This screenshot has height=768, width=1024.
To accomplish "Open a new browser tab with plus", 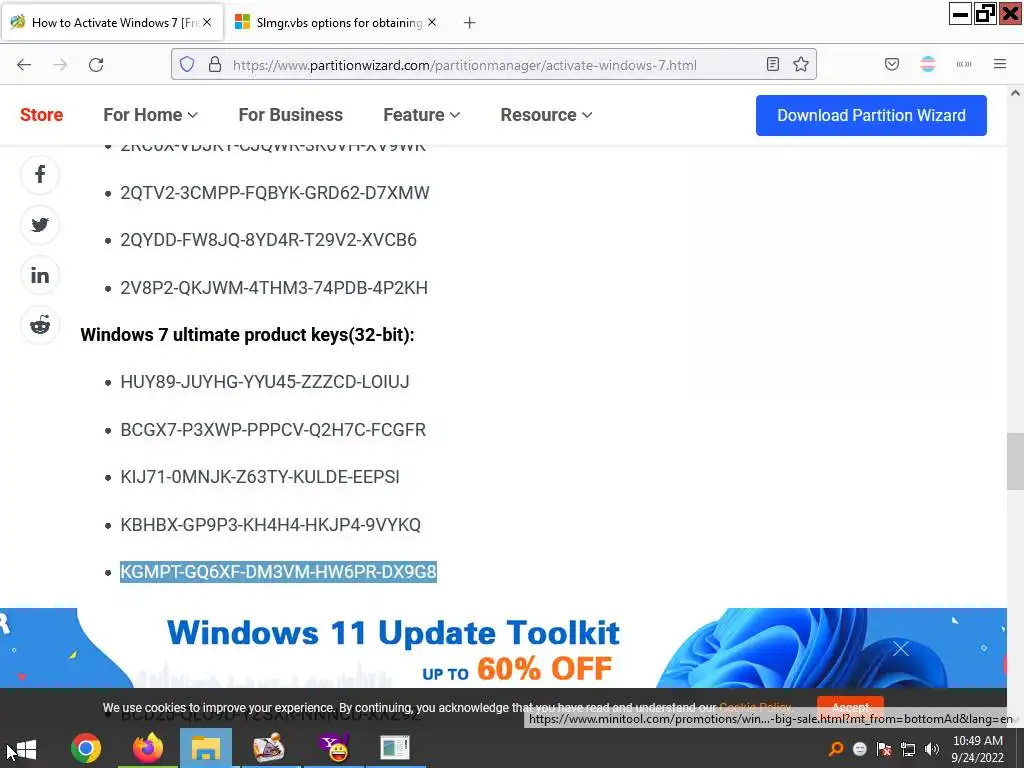I will (470, 23).
